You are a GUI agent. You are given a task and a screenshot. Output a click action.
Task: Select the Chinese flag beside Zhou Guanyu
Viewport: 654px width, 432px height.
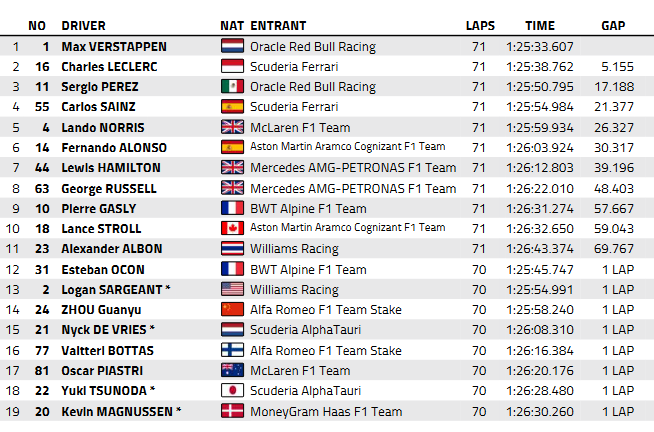(232, 309)
